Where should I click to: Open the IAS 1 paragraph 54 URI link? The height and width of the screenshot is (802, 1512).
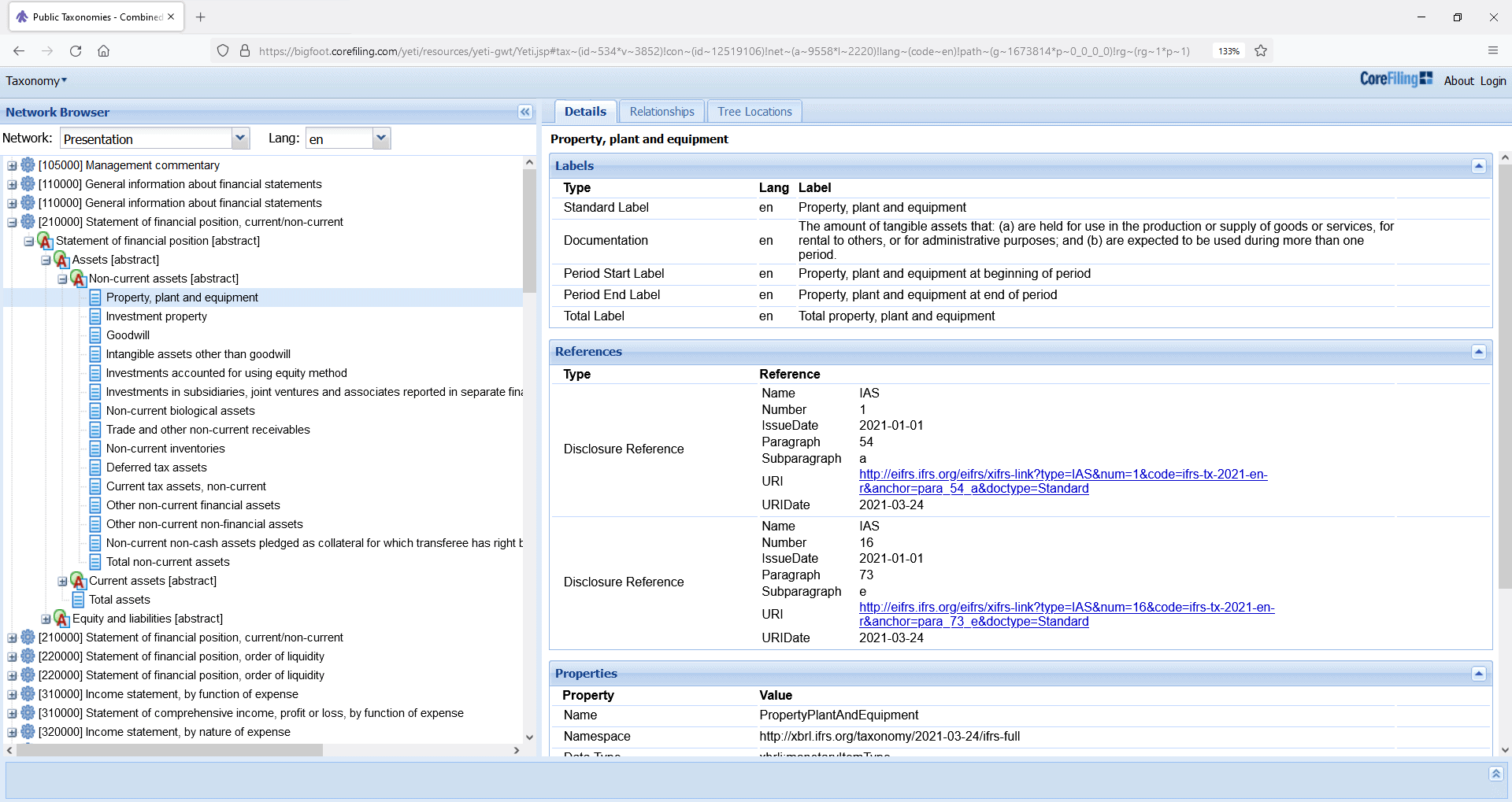click(x=1063, y=481)
